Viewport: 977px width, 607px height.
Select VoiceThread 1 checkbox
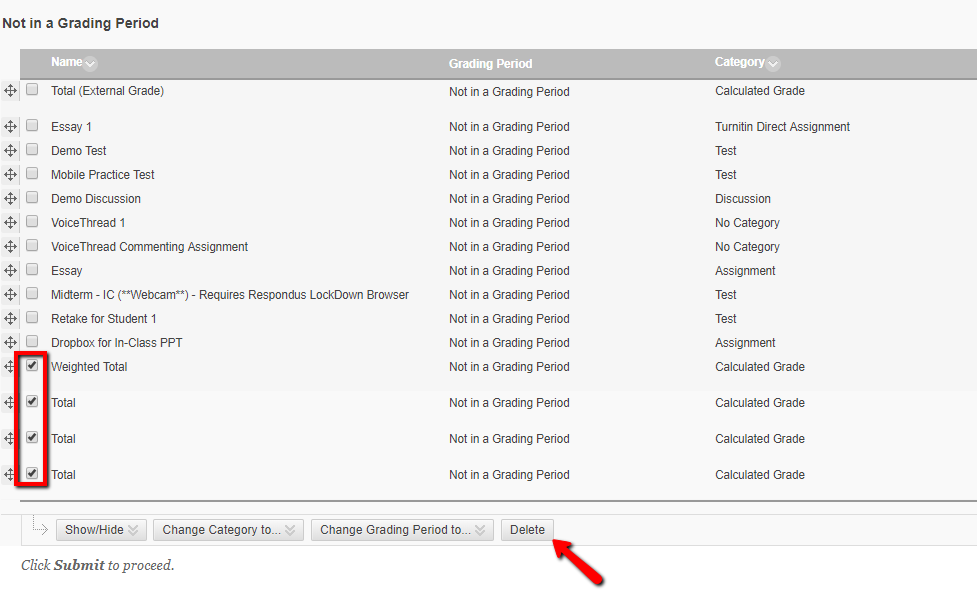pos(32,221)
